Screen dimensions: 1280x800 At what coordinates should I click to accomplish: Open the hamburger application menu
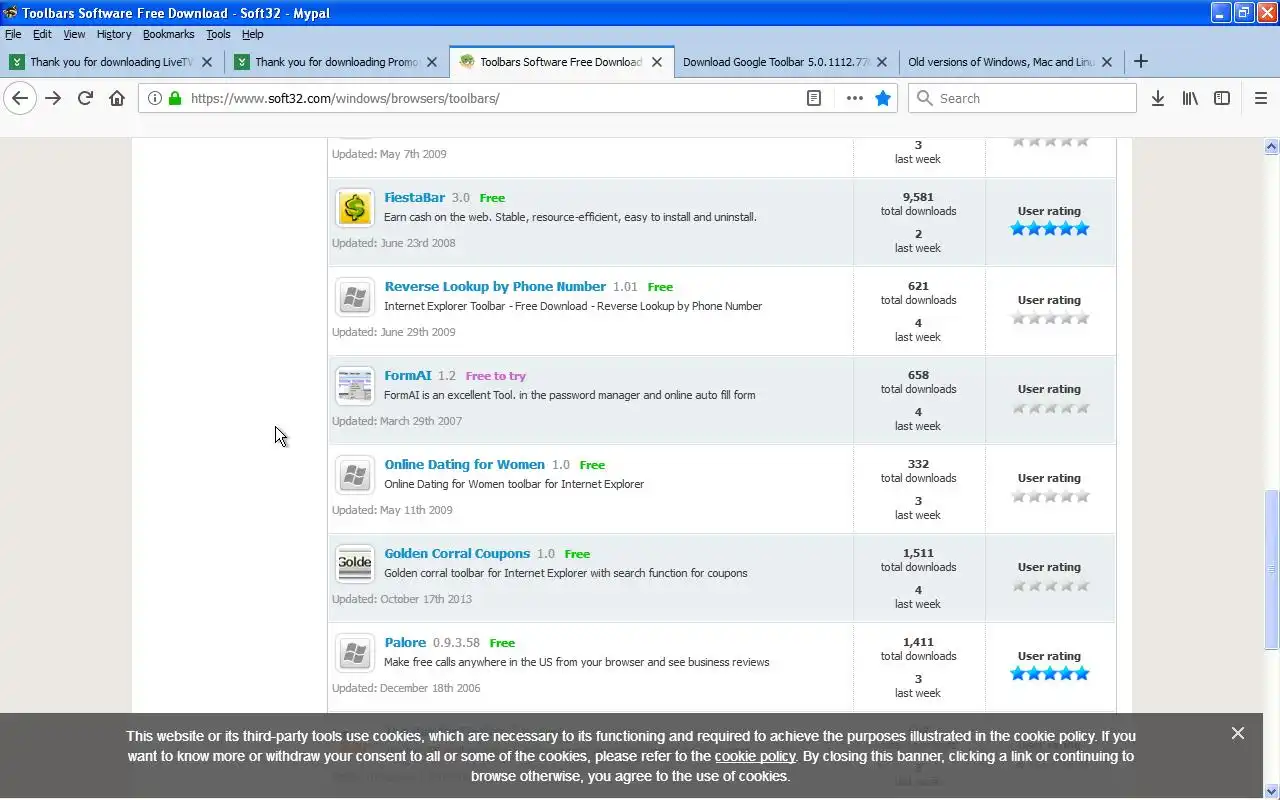tap(1261, 98)
